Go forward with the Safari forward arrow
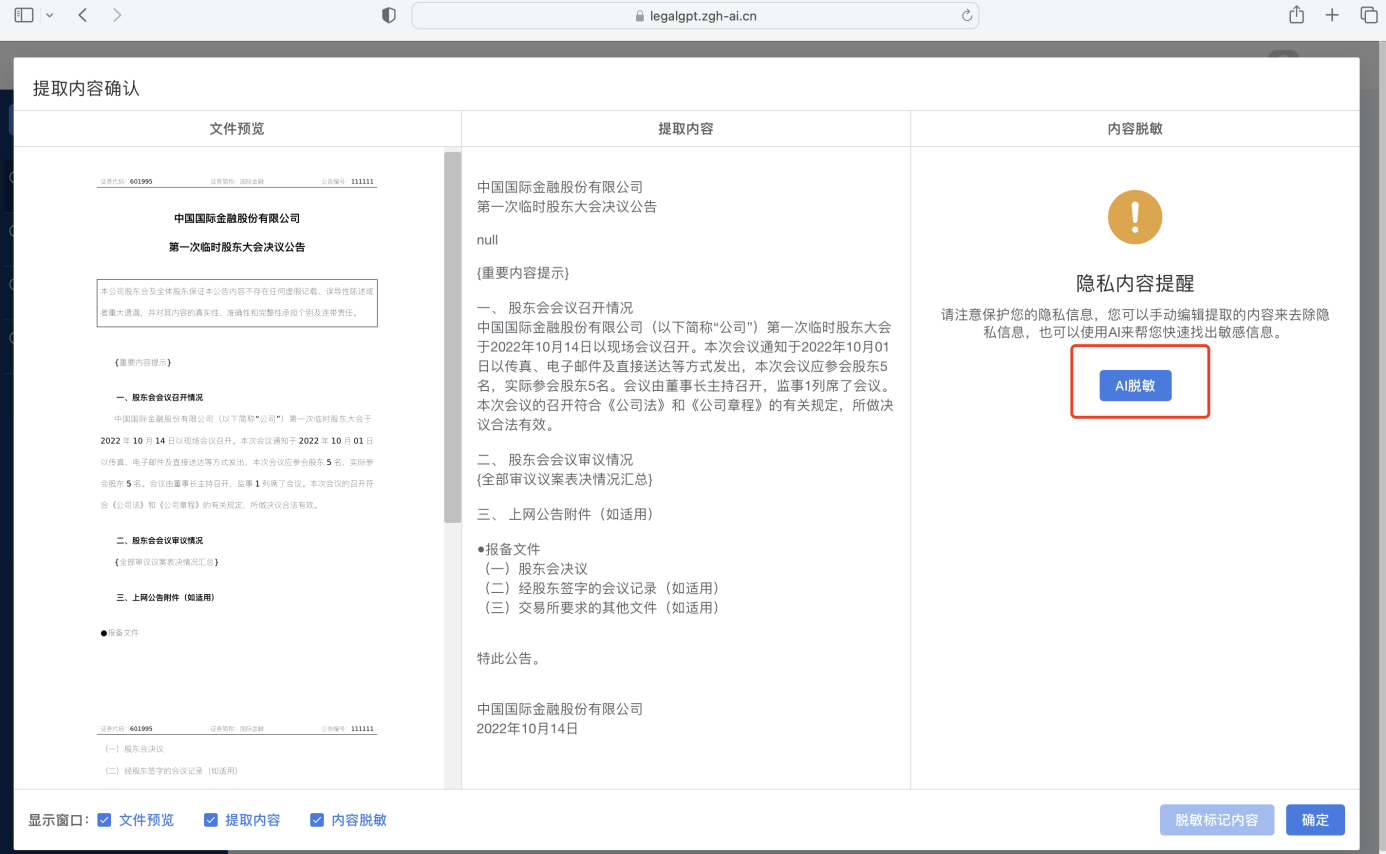The image size is (1386, 854). pyautogui.click(x=117, y=15)
